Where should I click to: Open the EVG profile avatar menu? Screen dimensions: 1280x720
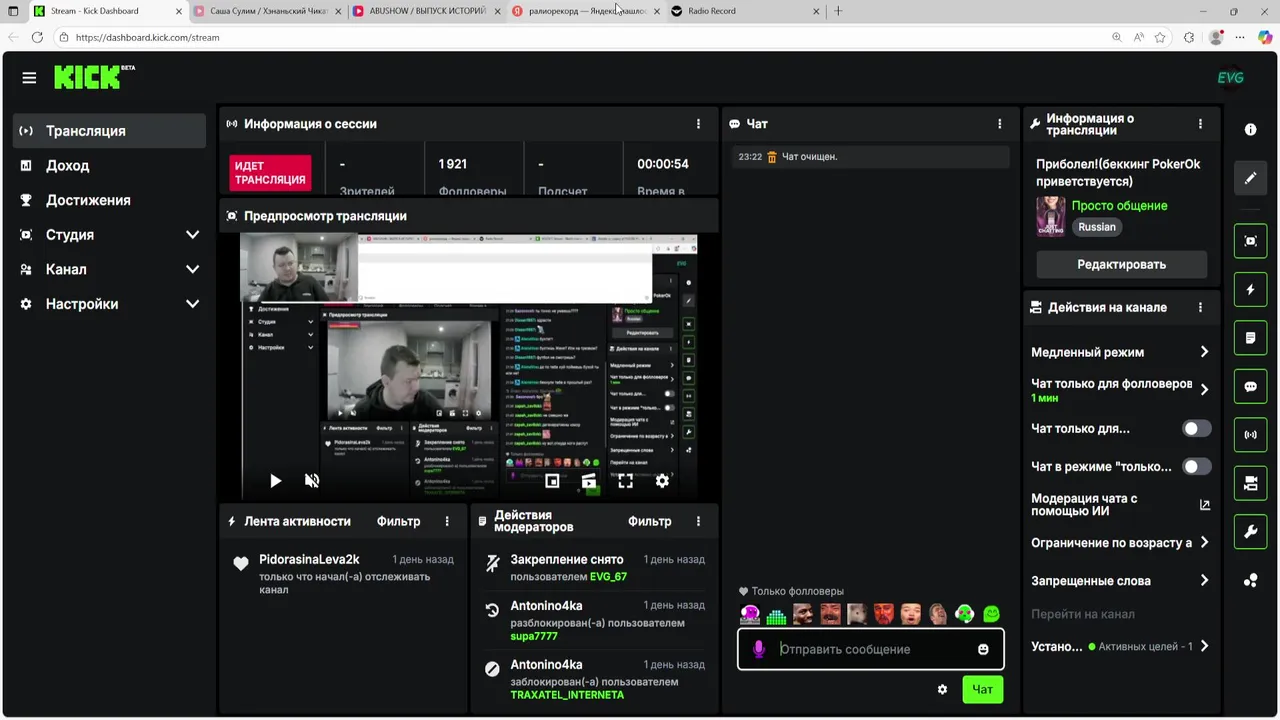click(1230, 78)
